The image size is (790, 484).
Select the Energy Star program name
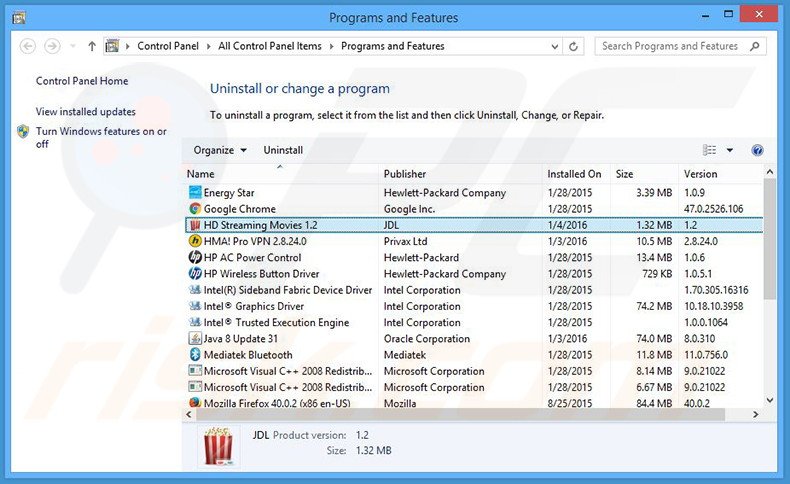[x=229, y=192]
